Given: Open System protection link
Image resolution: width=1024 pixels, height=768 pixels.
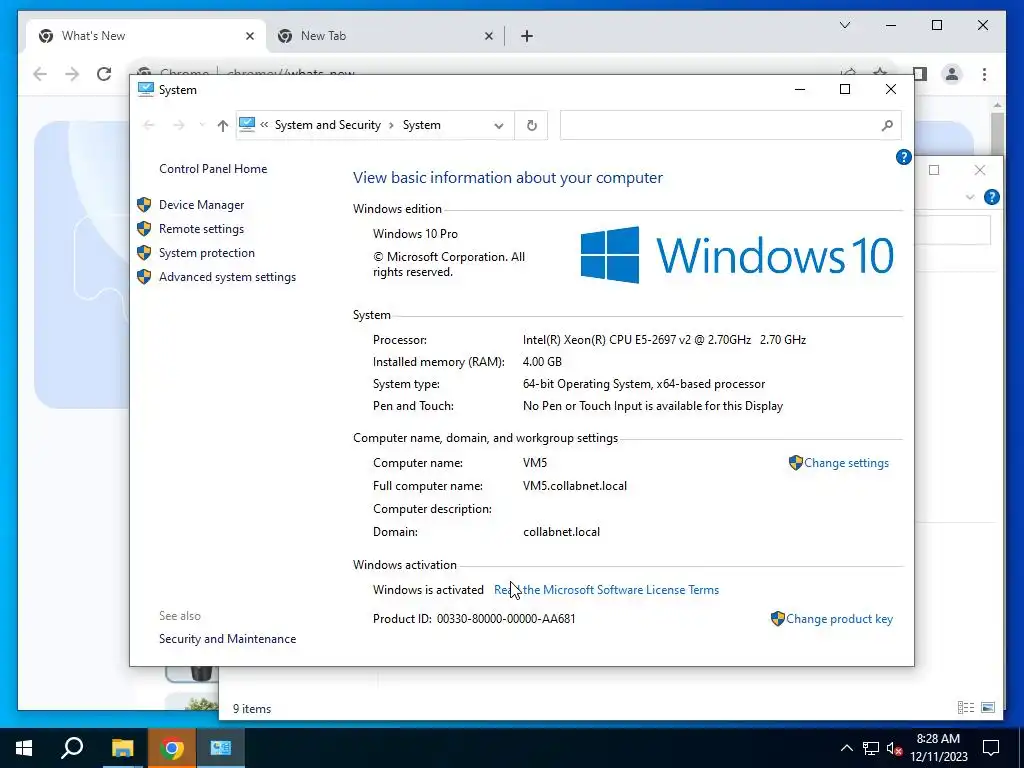Looking at the screenshot, I should point(206,253).
